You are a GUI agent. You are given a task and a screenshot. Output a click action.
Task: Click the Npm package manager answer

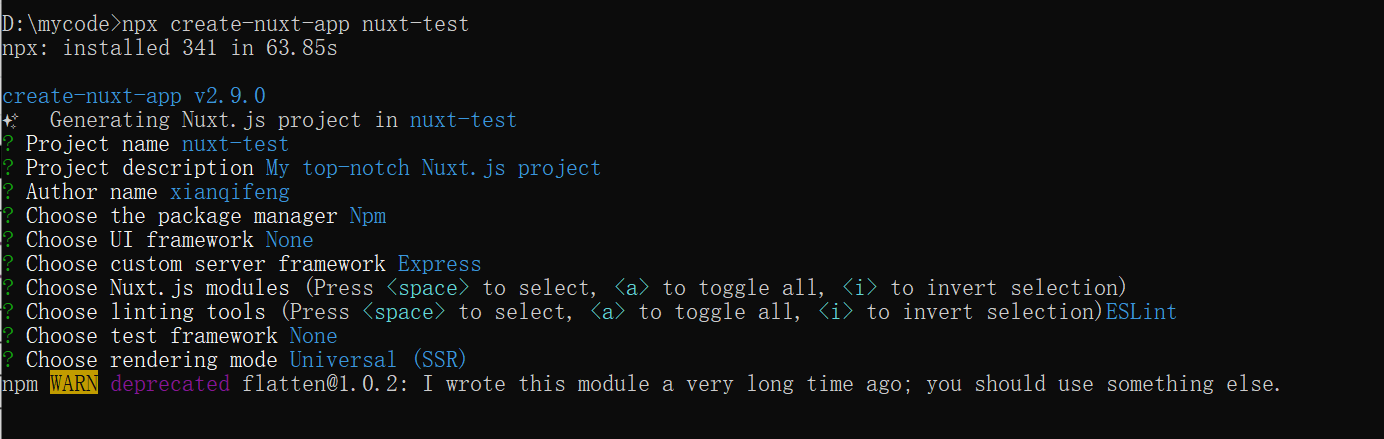[x=367, y=216]
